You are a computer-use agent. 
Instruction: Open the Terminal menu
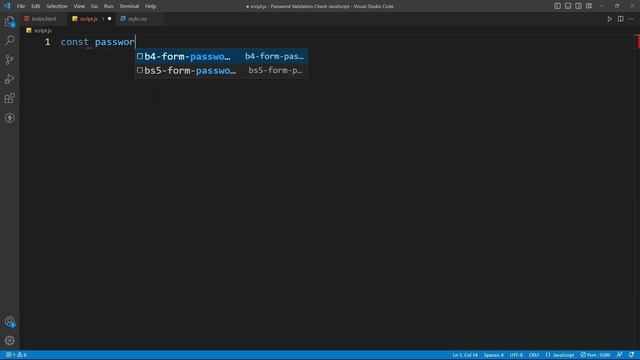(129, 6)
